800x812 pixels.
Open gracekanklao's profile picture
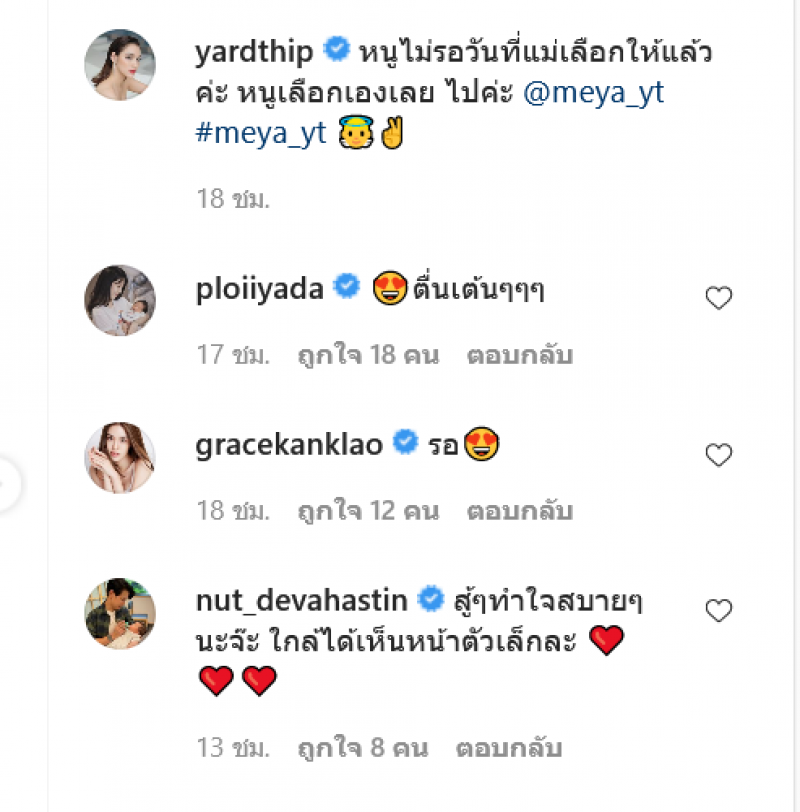click(x=120, y=457)
